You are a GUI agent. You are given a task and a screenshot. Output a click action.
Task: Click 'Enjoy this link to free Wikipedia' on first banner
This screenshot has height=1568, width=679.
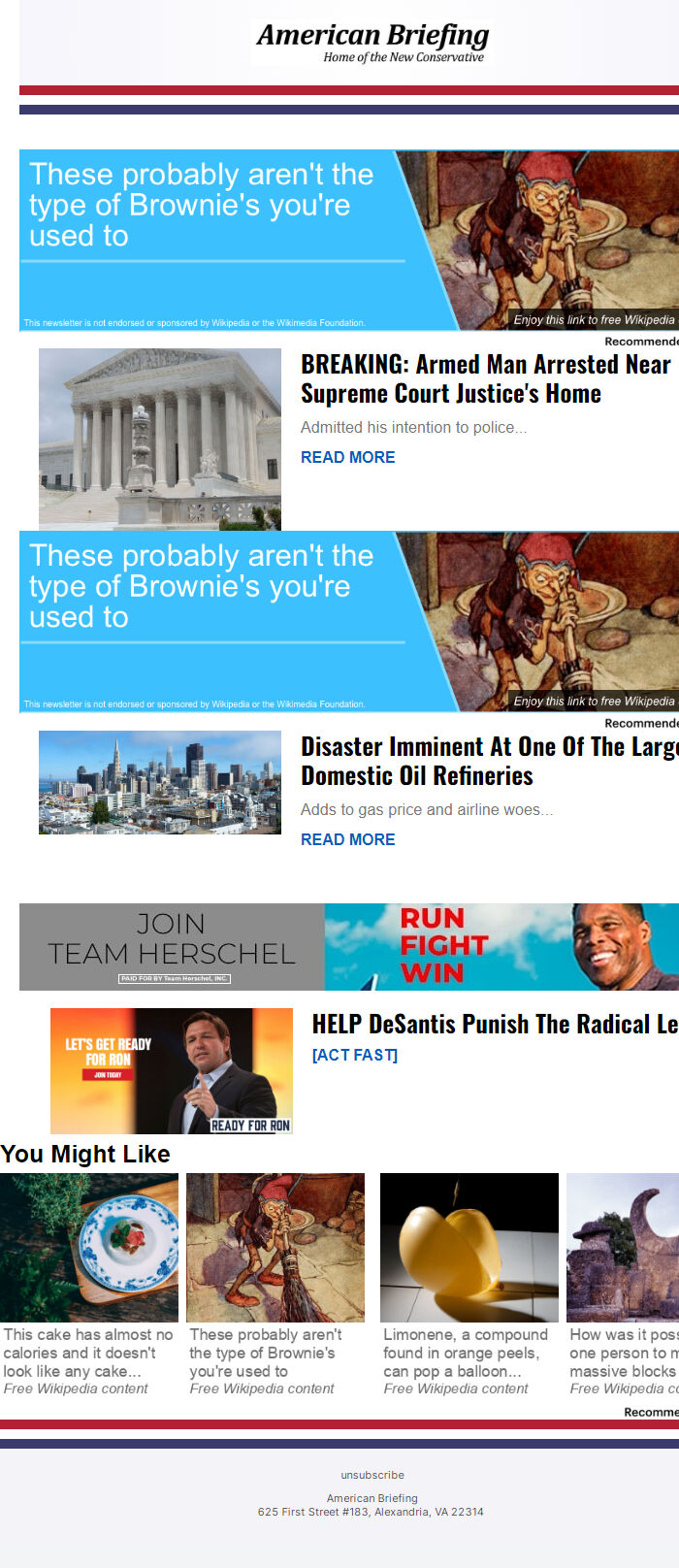click(x=594, y=320)
